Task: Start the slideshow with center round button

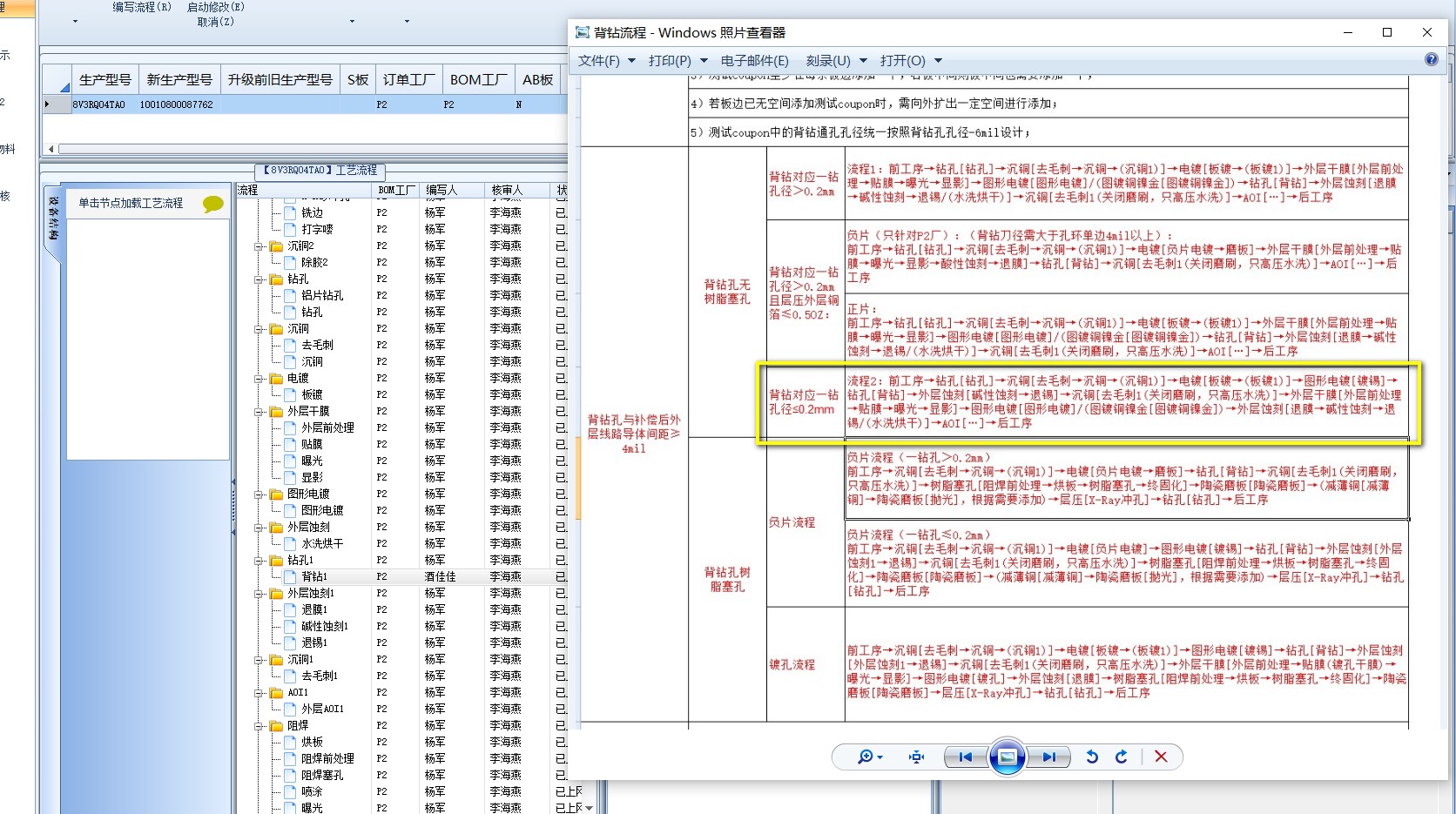Action: point(1007,757)
